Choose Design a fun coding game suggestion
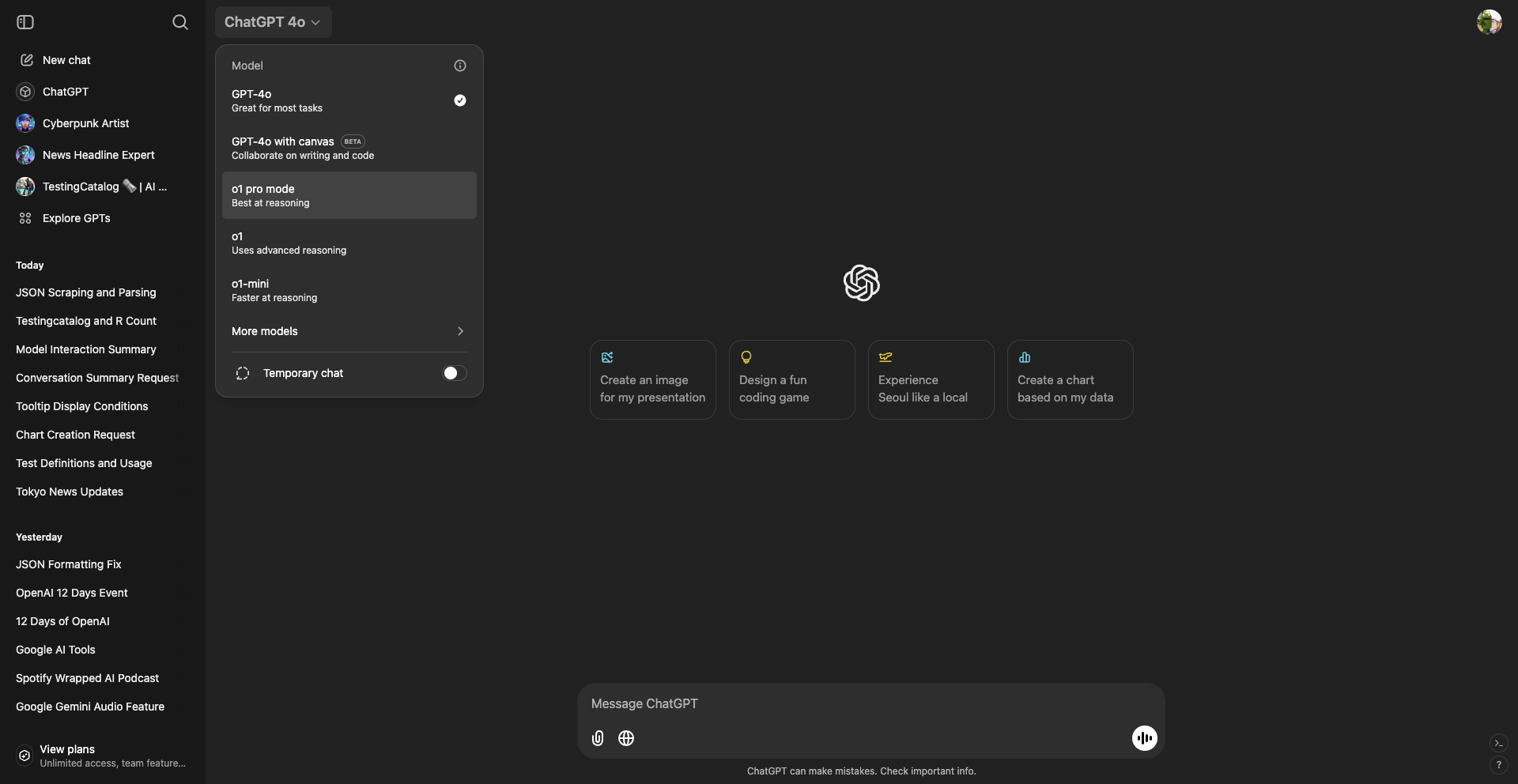The image size is (1518, 784). tap(792, 379)
